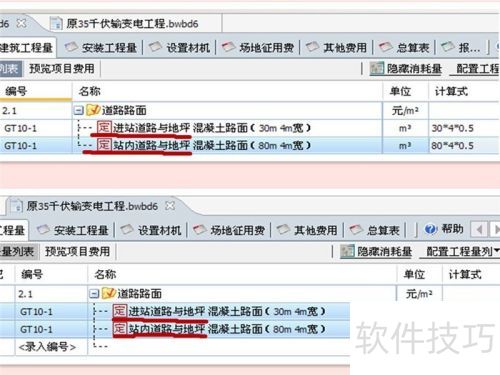Open the 场地征用费 tab in the bottom window
Image resolution: width=500 pixels, height=375 pixels.
pos(230,230)
